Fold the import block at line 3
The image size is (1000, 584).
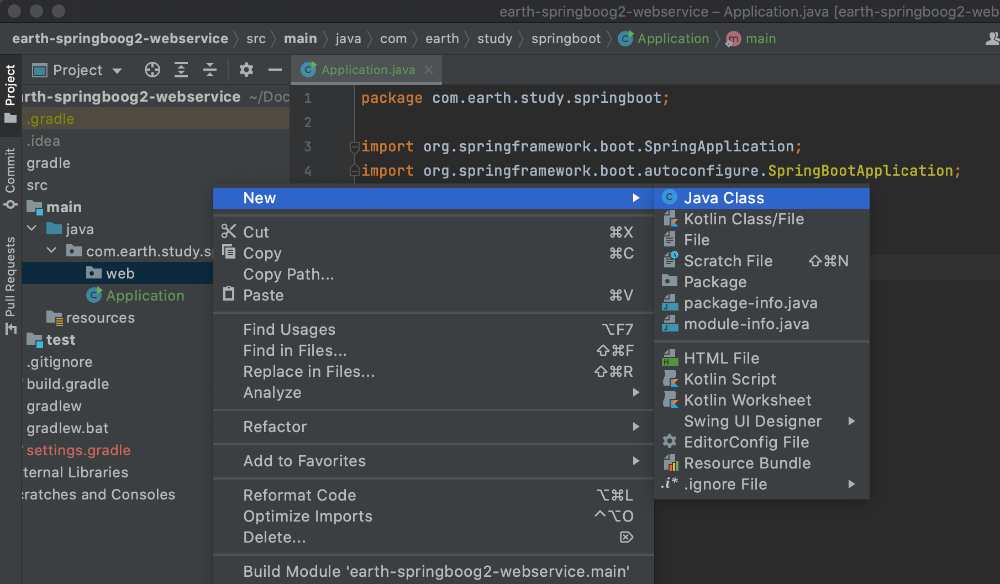coord(355,147)
